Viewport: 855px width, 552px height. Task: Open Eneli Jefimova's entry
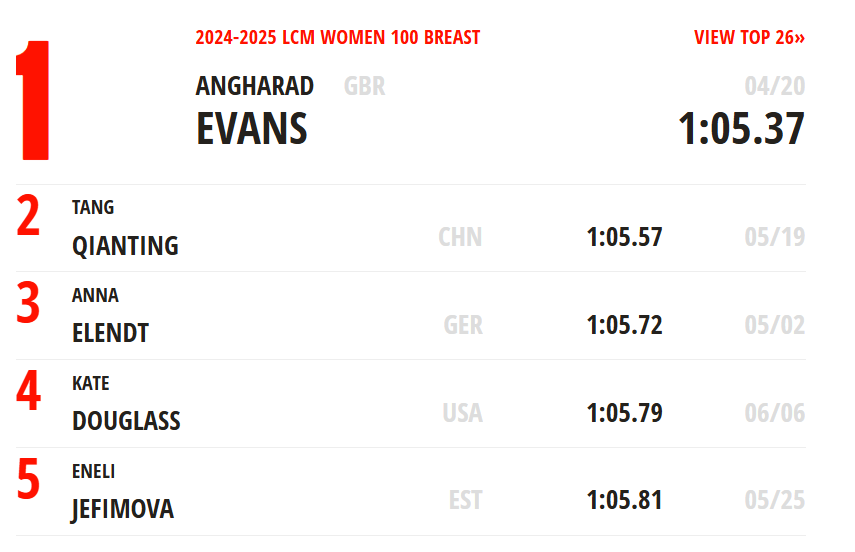[411, 492]
